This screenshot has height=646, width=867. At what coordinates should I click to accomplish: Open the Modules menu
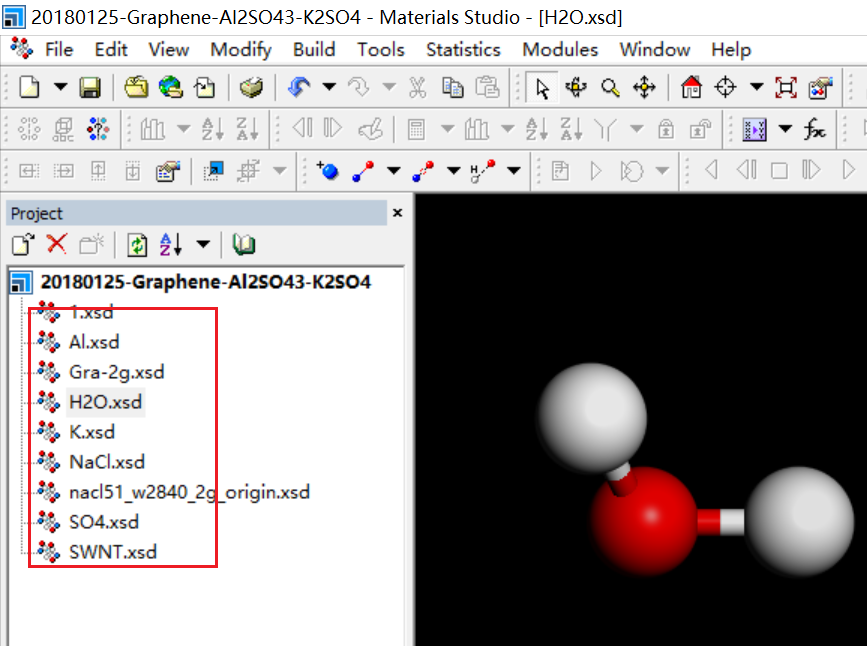[560, 50]
